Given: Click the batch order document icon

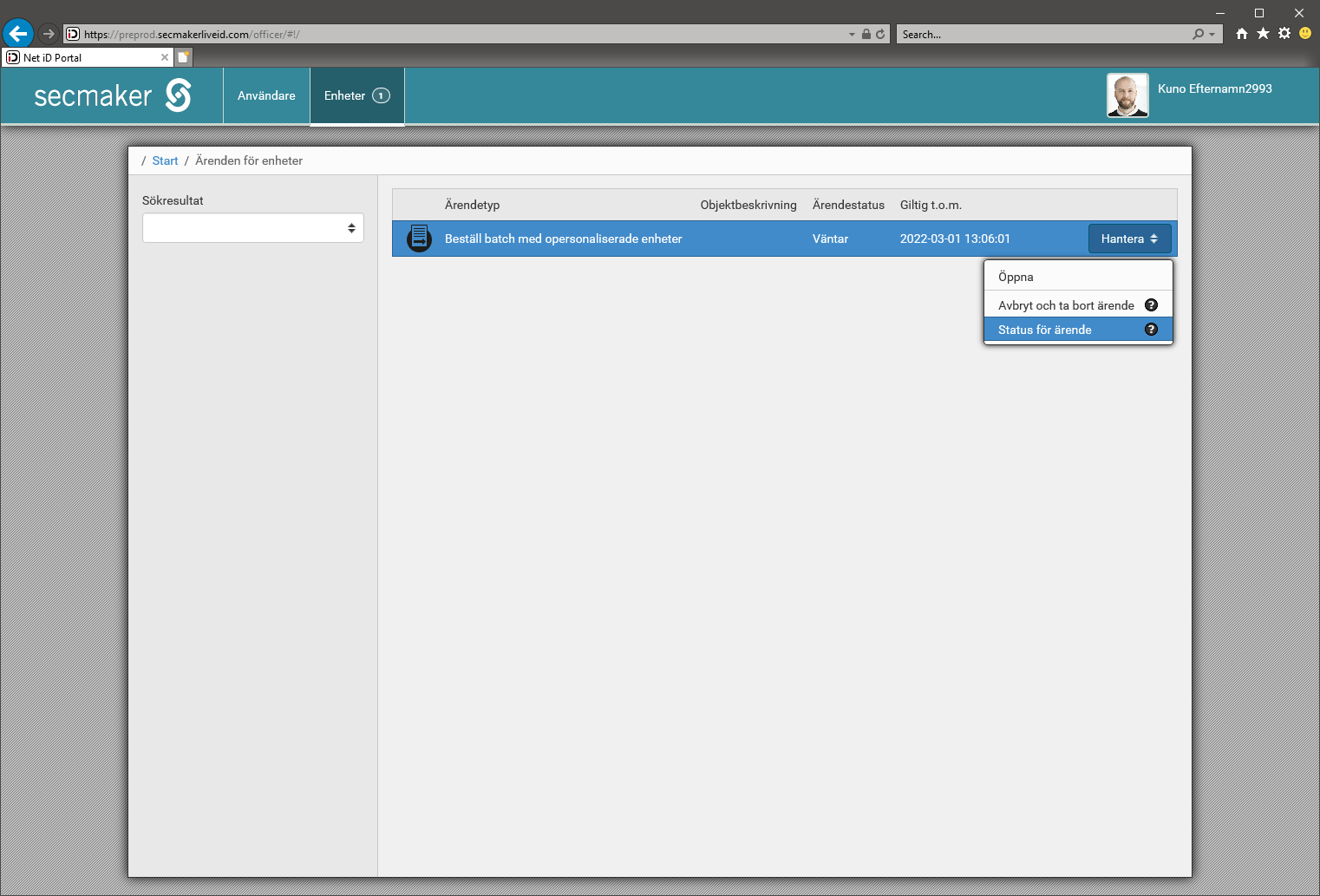Looking at the screenshot, I should [x=420, y=239].
